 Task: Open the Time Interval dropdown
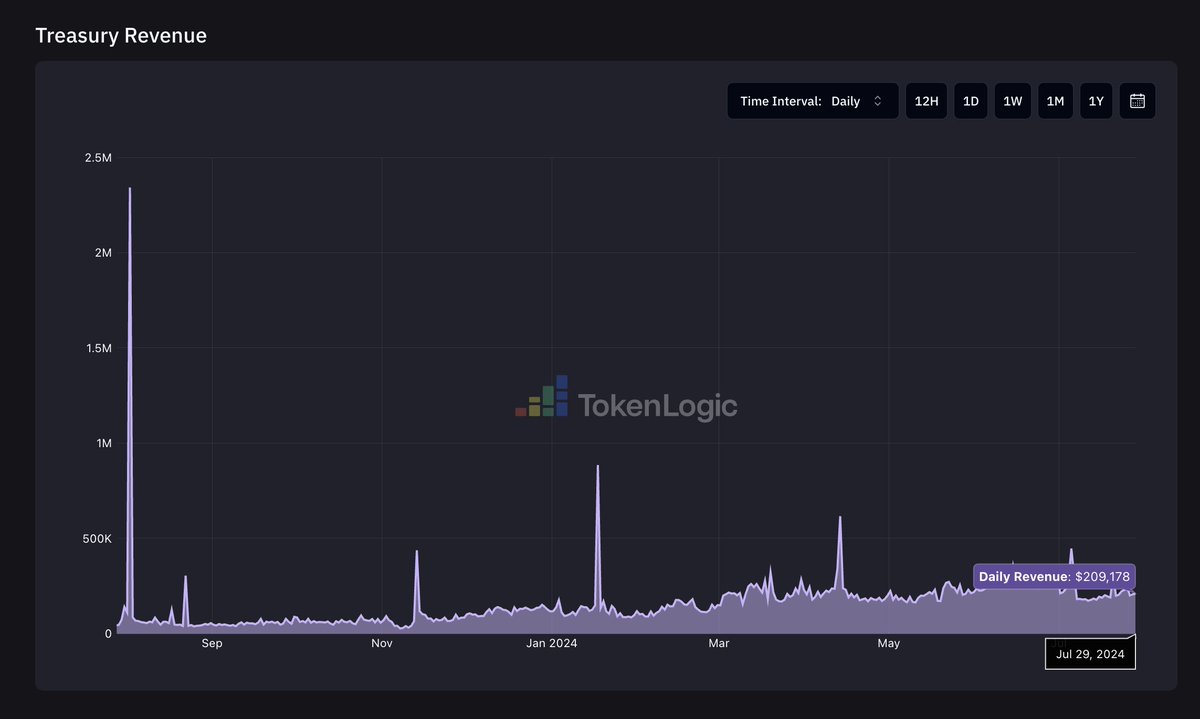812,100
